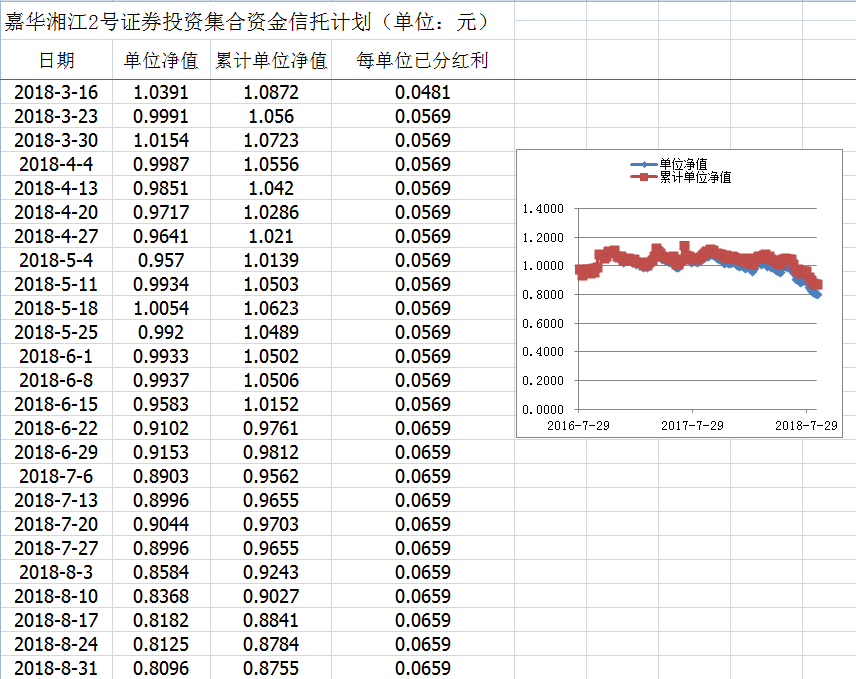
Task: Select date cell 2018-3-23
Action: click(x=56, y=116)
